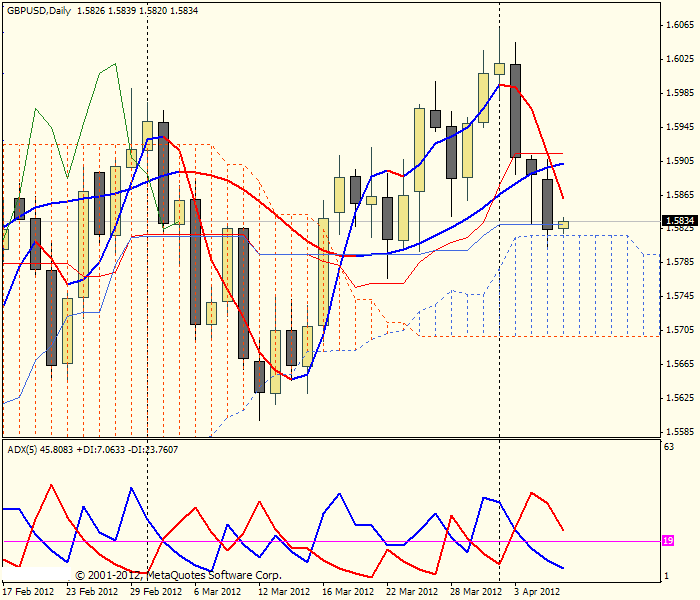Click the 3 Apr 2012 date label

(537, 592)
